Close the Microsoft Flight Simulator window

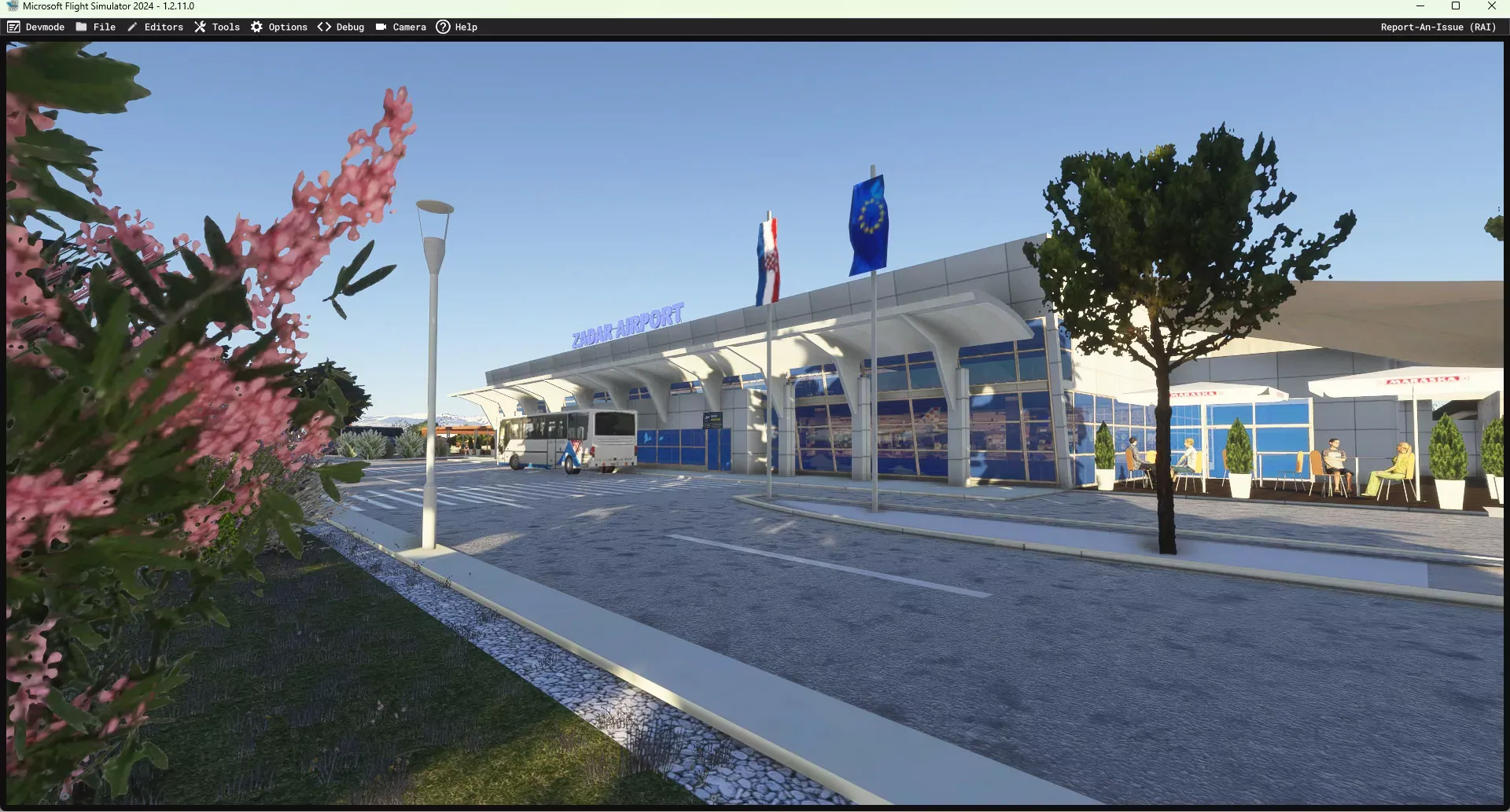[x=1492, y=6]
